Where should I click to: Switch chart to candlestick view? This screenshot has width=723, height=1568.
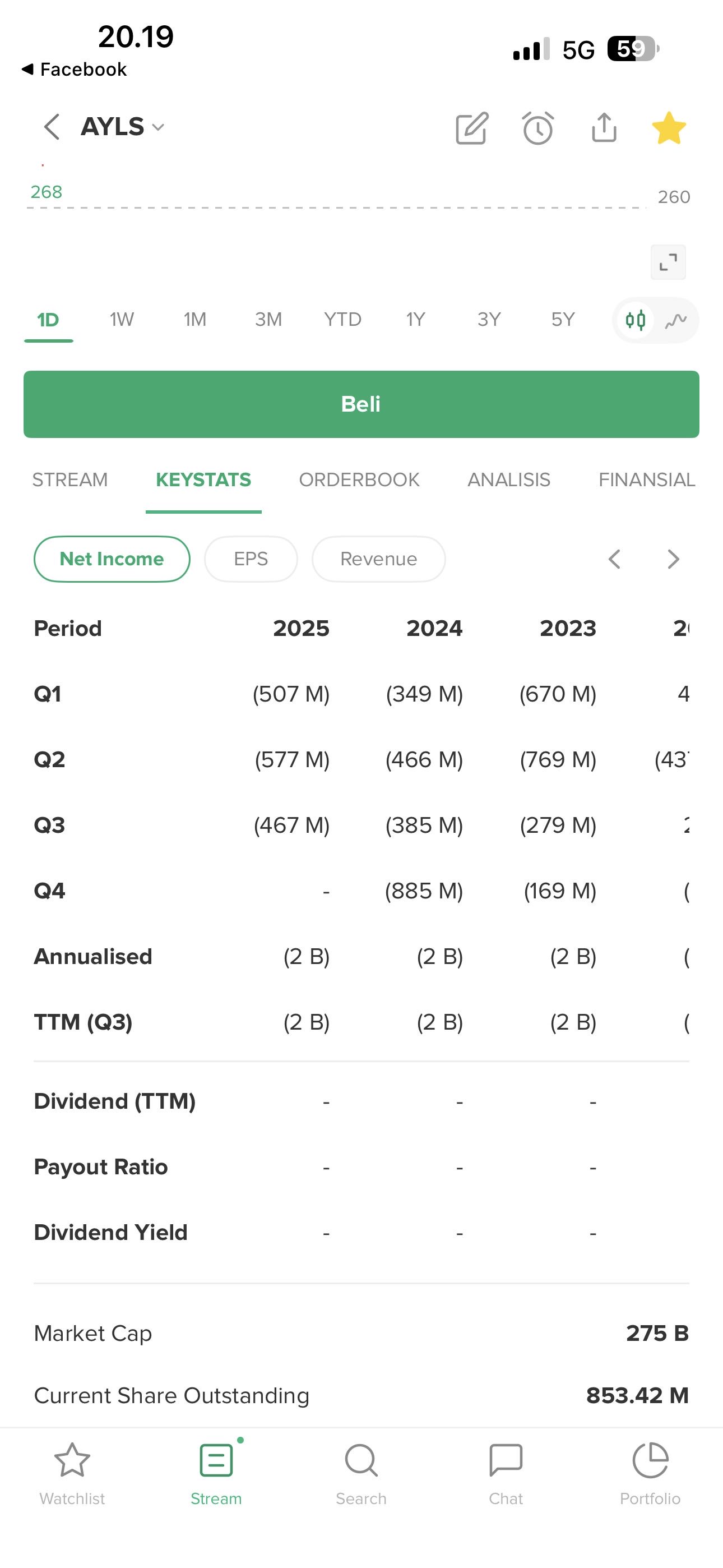[636, 320]
